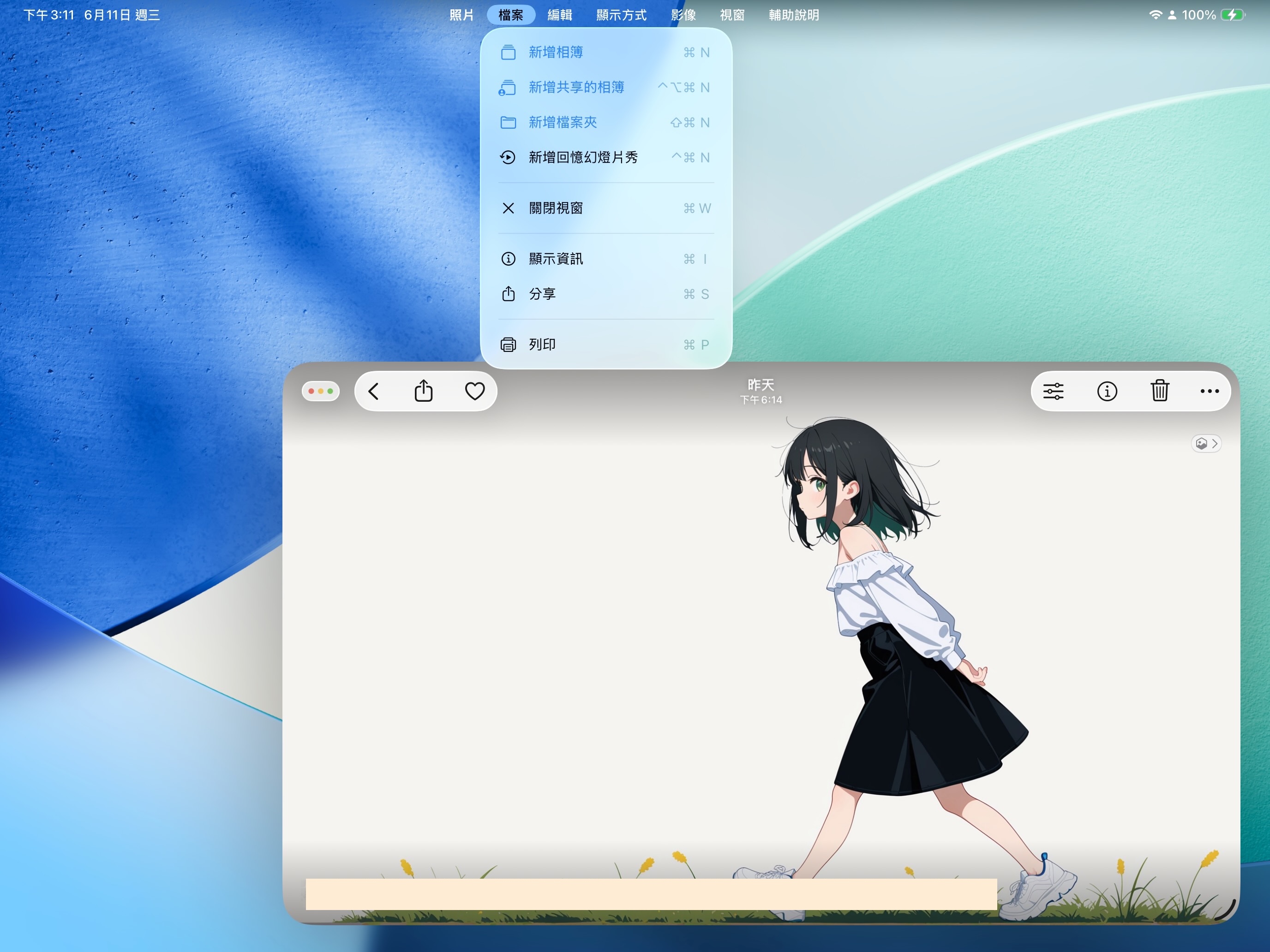Viewport: 1270px width, 952px height.
Task: Expand the image badge chevron on photo
Action: tap(1206, 443)
